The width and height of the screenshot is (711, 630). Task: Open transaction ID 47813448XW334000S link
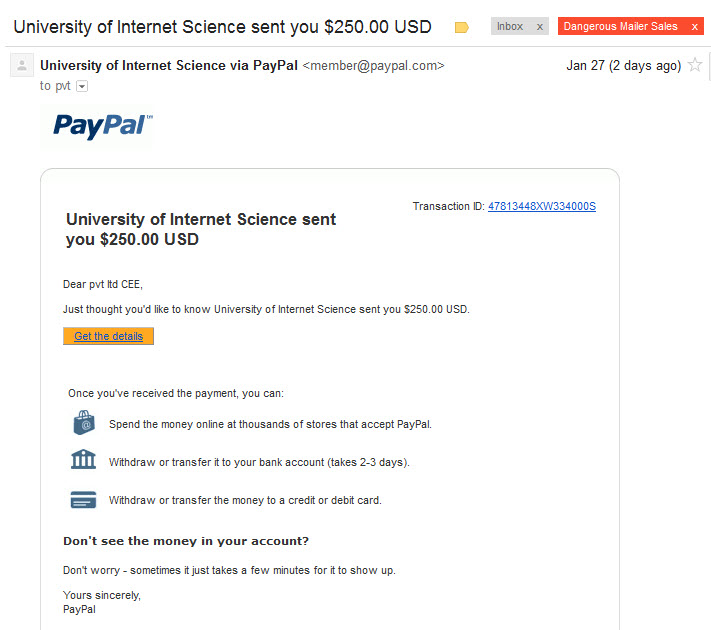coord(542,206)
